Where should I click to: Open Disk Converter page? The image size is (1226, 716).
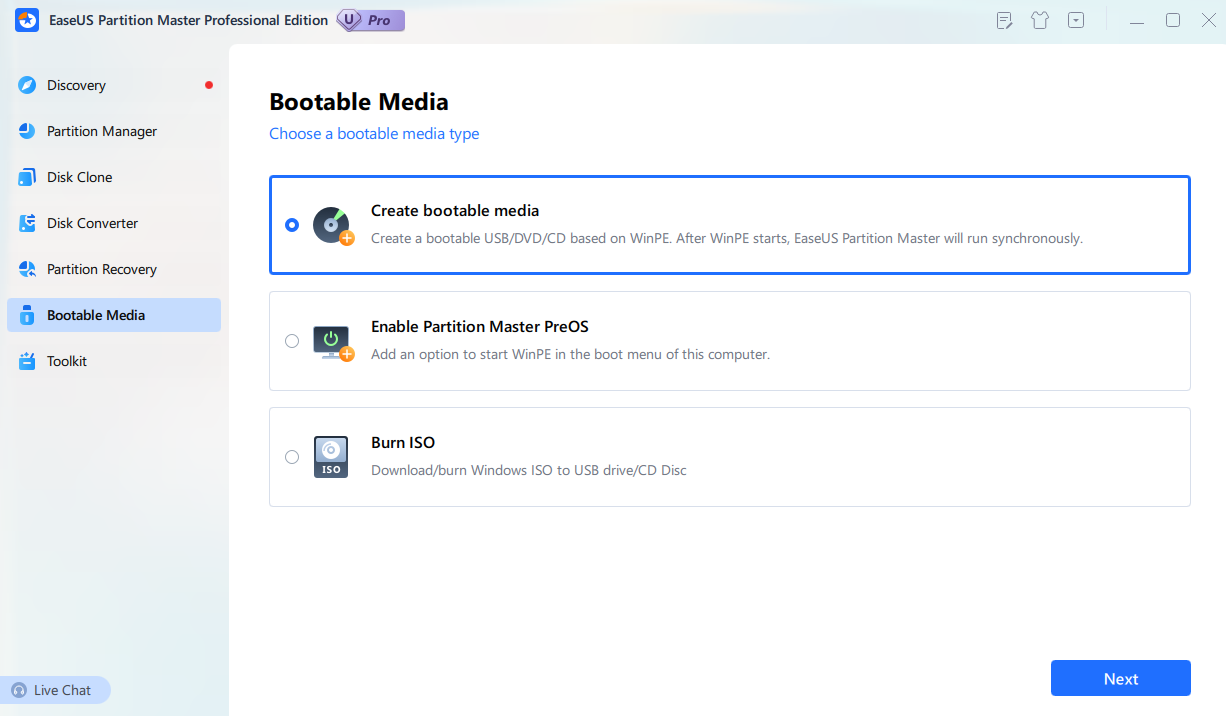114,223
